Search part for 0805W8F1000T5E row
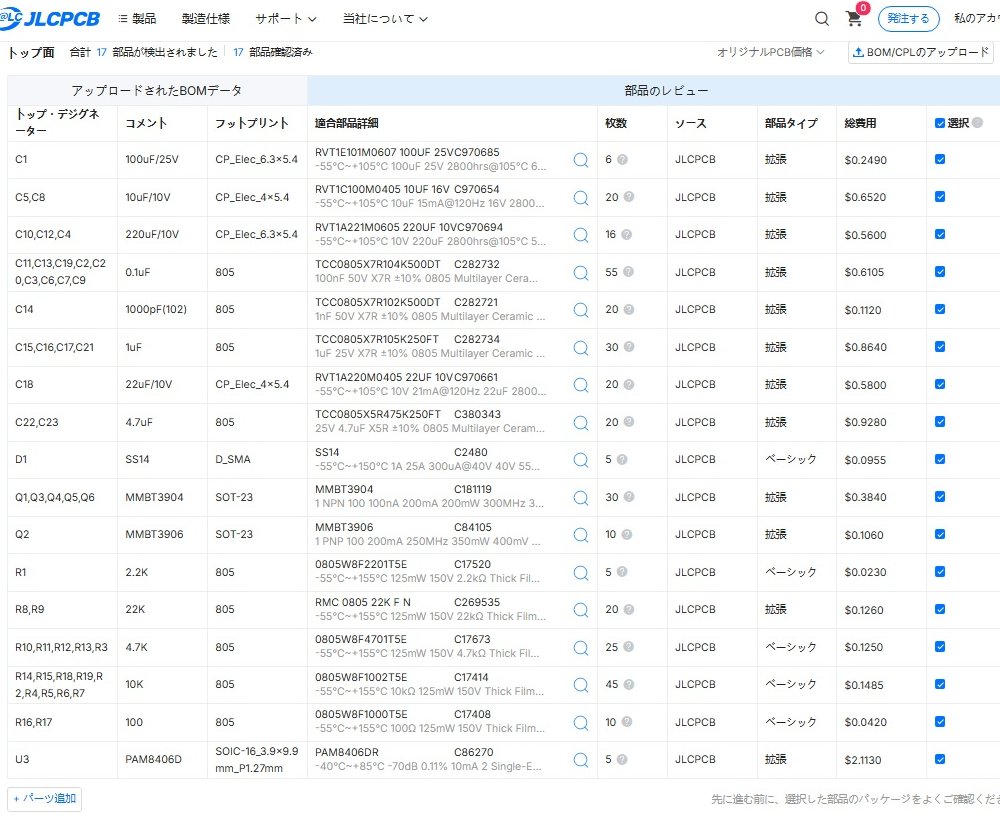 [580, 722]
